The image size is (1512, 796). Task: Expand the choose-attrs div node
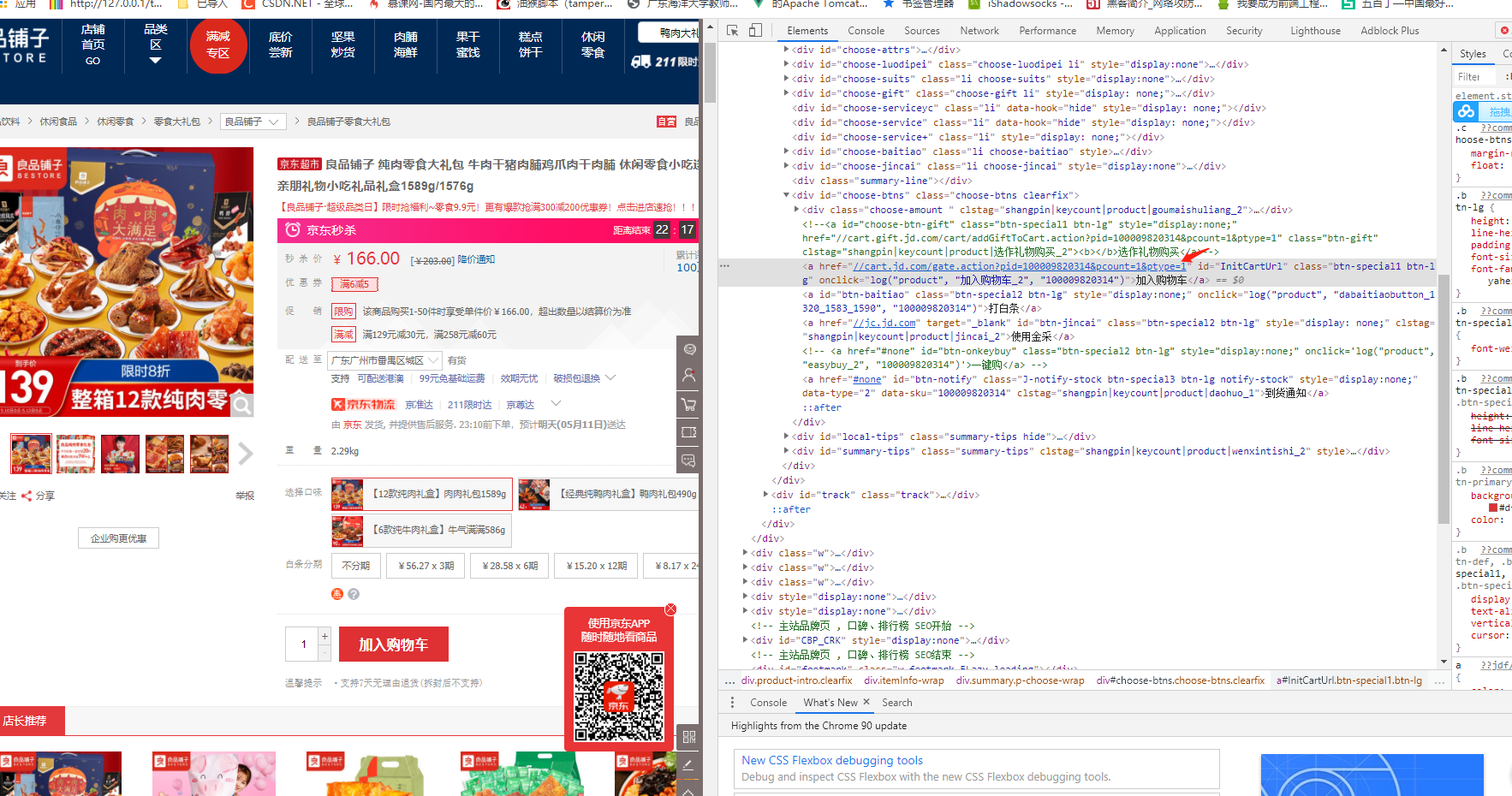coord(786,50)
